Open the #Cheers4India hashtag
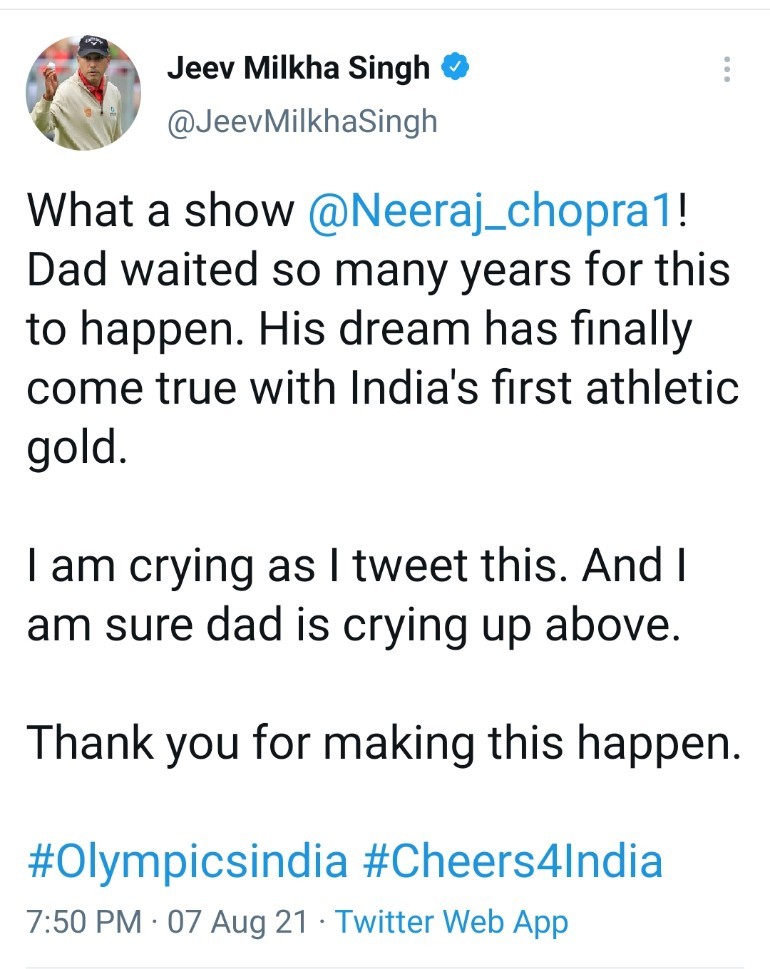This screenshot has width=770, height=969. click(x=510, y=860)
